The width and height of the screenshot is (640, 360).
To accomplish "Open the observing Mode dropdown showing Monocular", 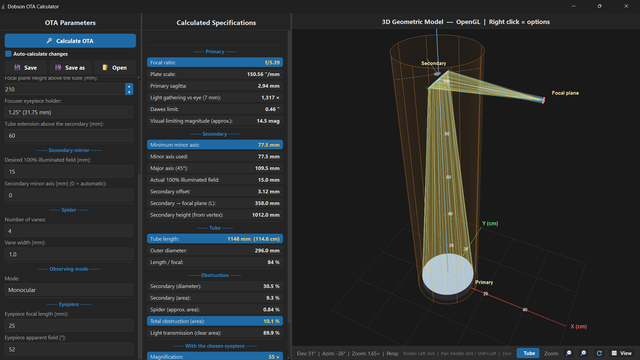I will click(x=69, y=290).
